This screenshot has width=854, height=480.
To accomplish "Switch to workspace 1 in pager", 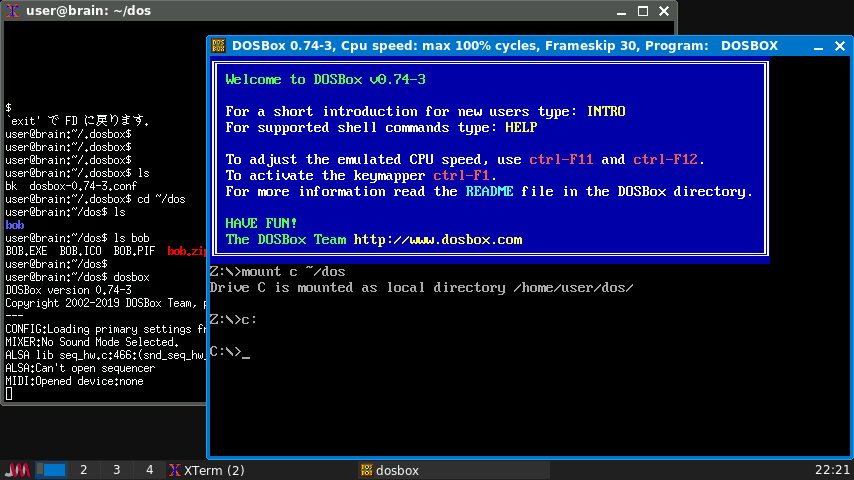I will (x=52, y=470).
